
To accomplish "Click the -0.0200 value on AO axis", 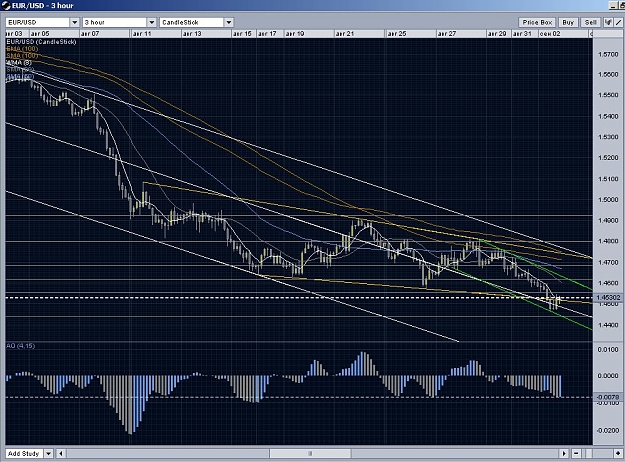I will coord(608,431).
